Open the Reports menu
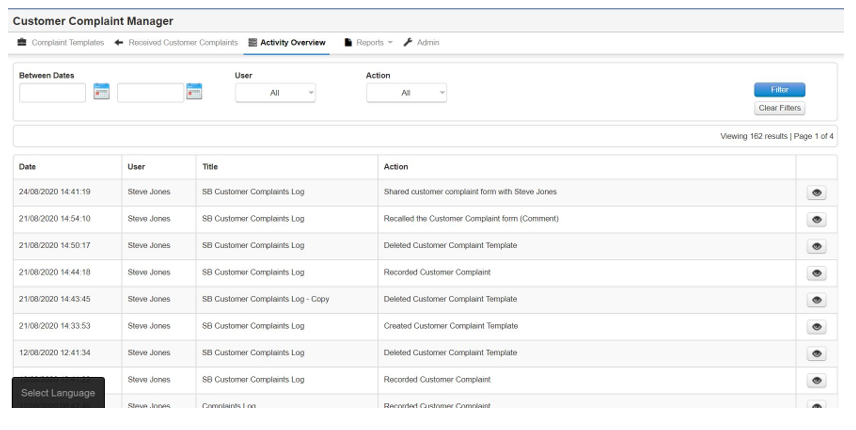Viewport: 856px width, 430px height. coord(368,42)
